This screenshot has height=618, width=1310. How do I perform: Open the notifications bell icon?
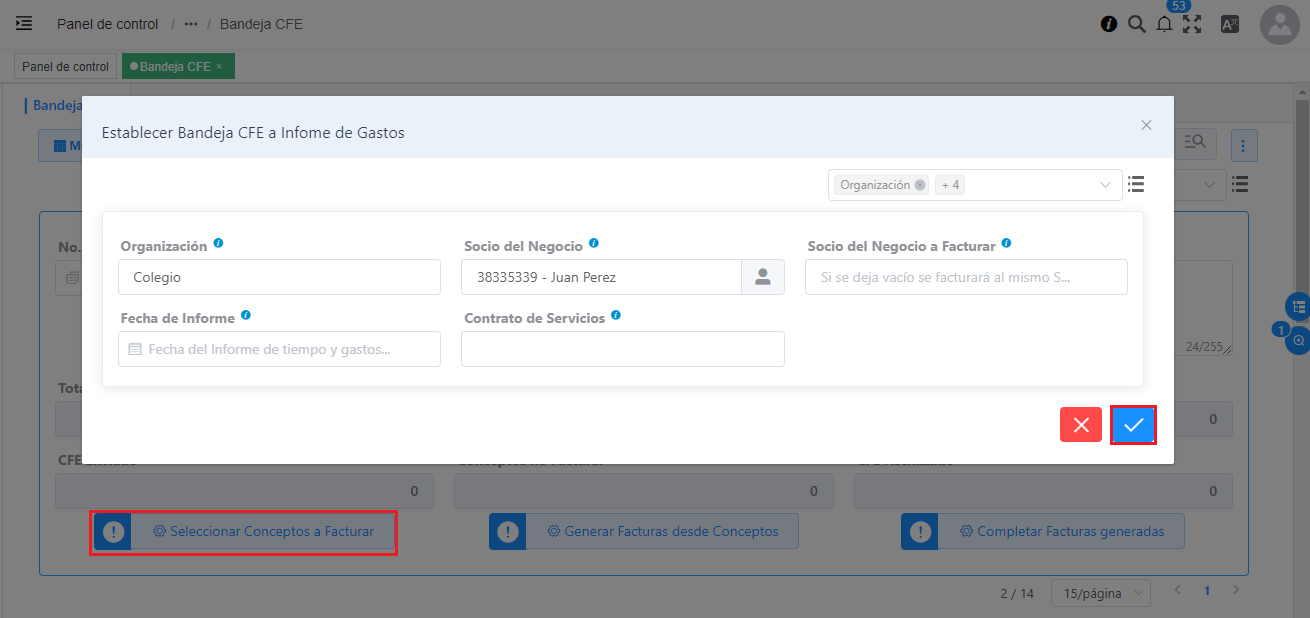point(1164,24)
